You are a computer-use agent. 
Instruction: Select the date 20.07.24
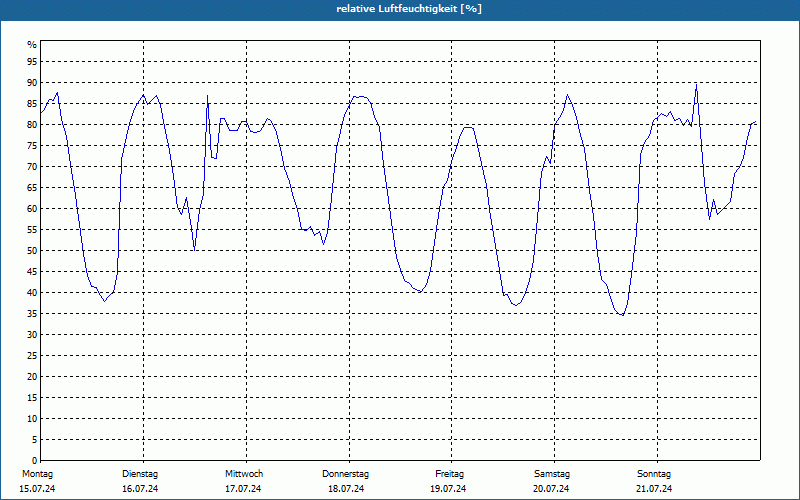551,489
